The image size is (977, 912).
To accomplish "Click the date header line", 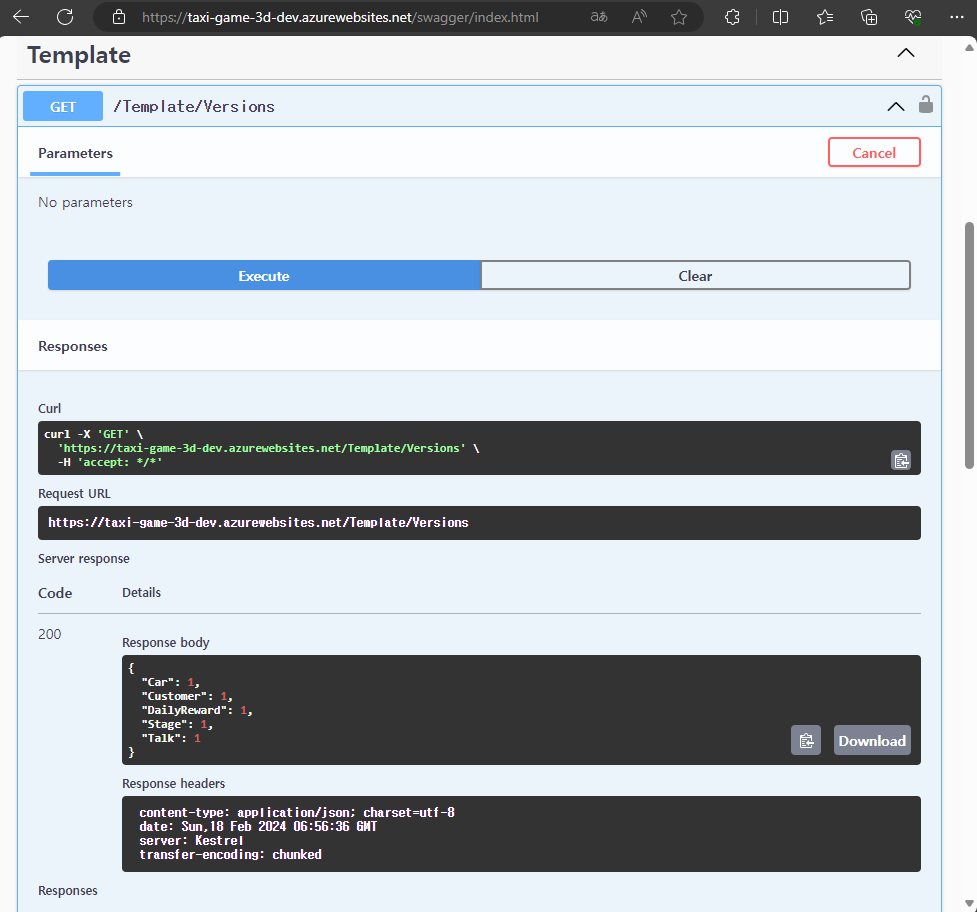I will 258,827.
